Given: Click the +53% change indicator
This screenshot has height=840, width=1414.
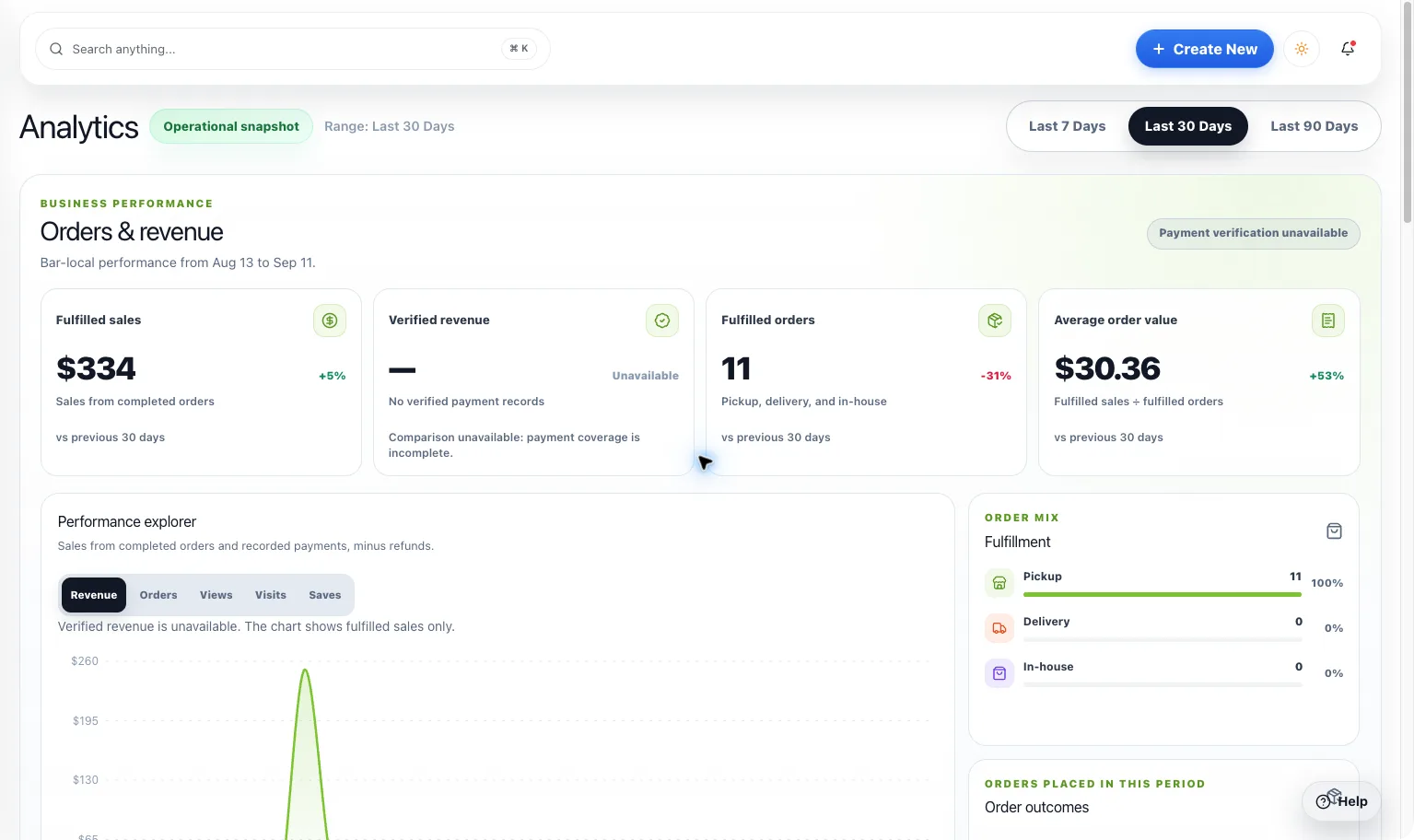Looking at the screenshot, I should (x=1326, y=376).
